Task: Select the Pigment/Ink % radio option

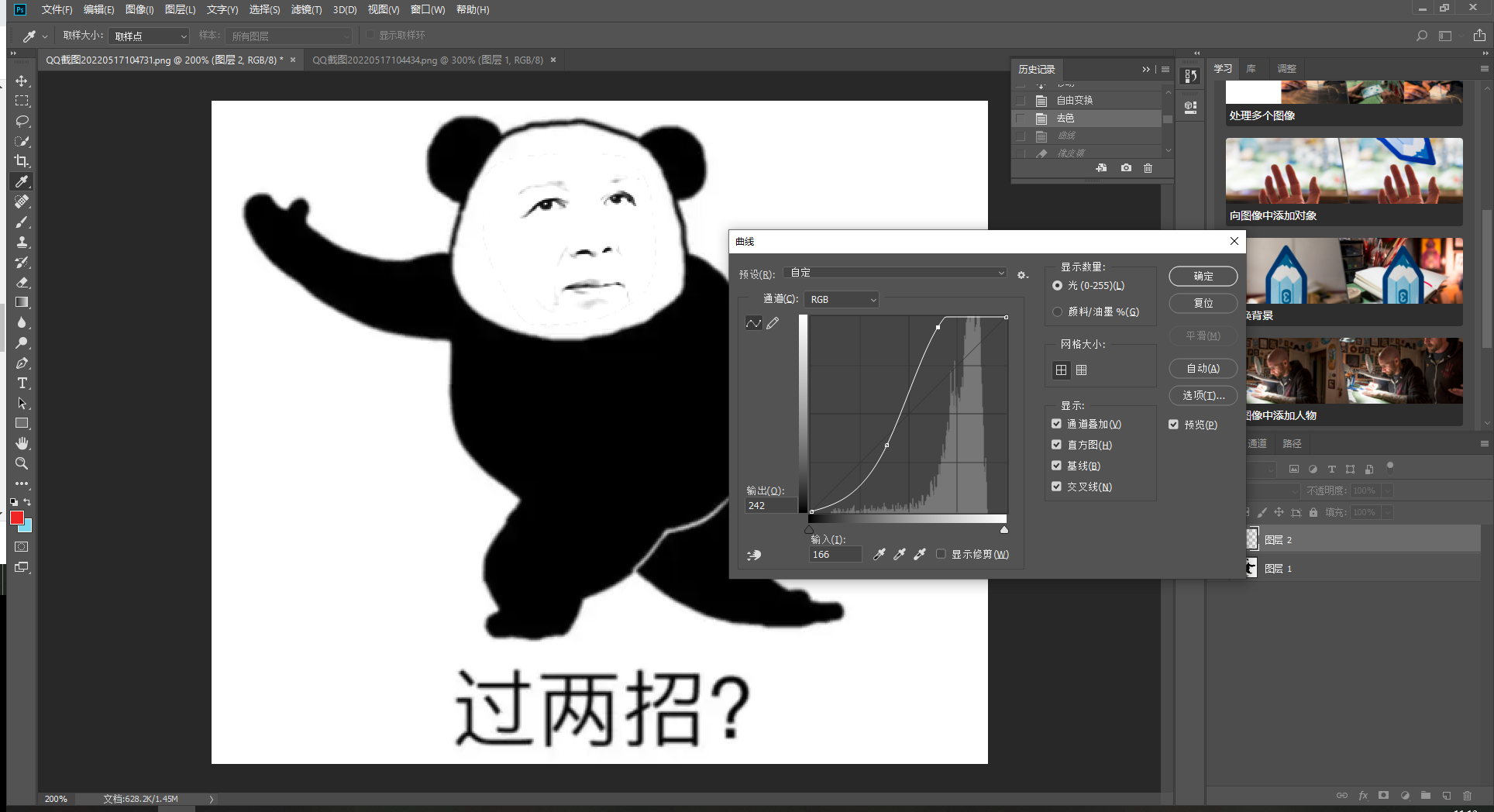Action: (1057, 311)
